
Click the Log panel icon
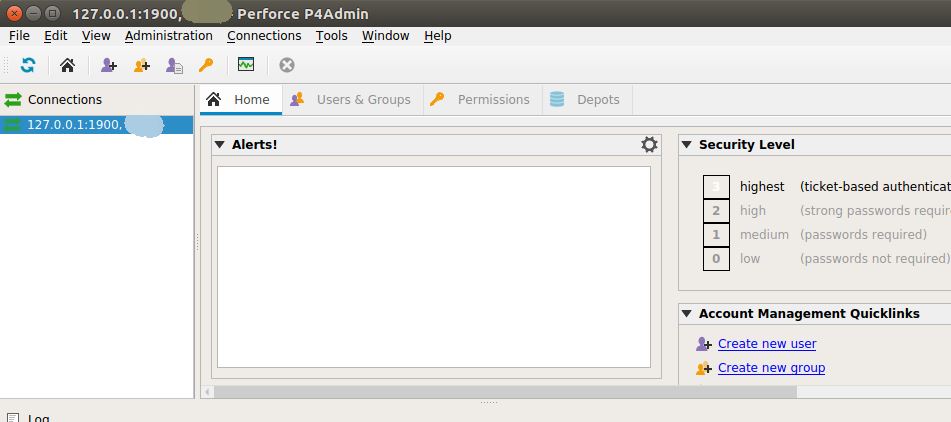13,418
